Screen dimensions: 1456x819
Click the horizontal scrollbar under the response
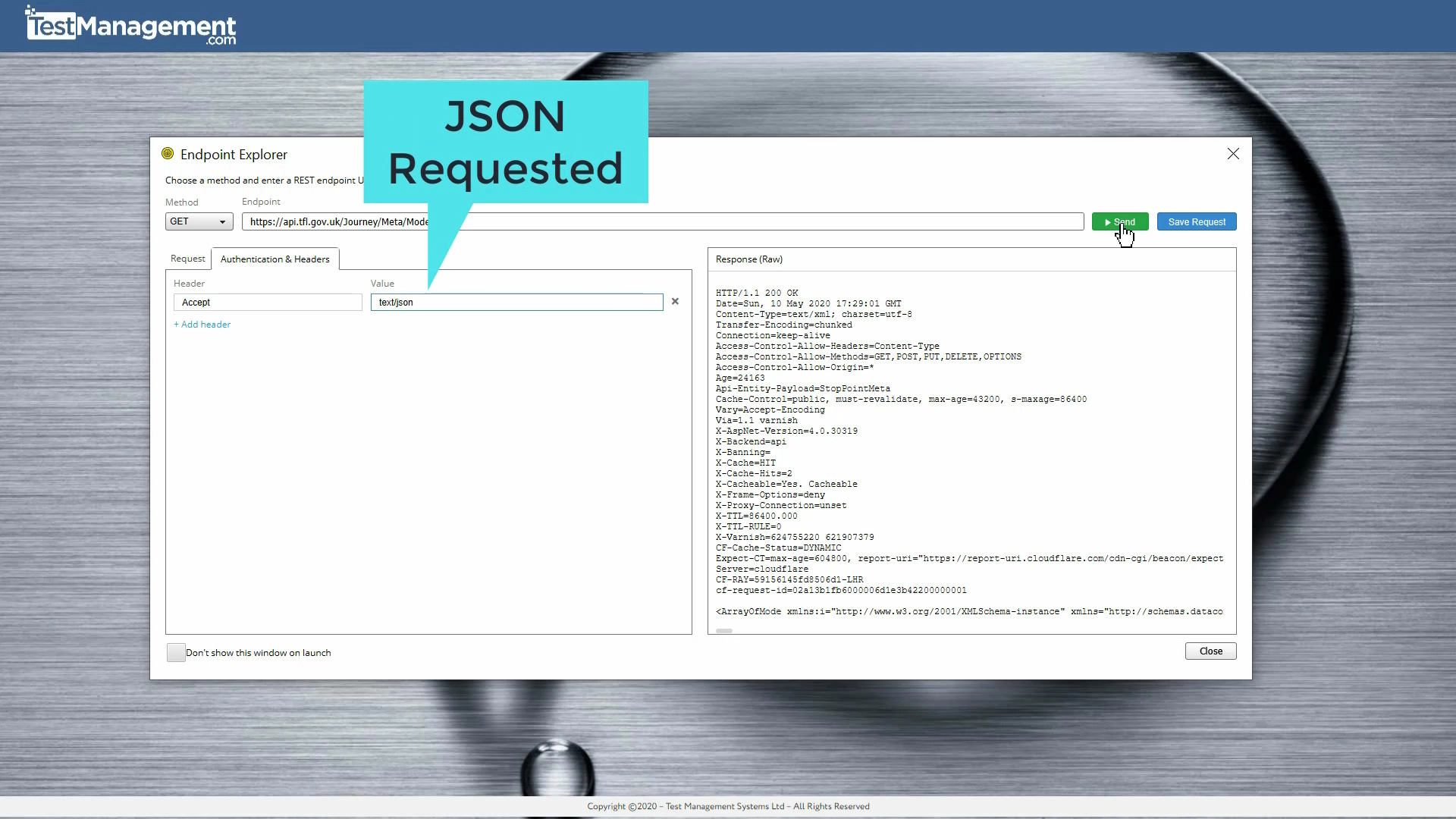click(x=724, y=630)
